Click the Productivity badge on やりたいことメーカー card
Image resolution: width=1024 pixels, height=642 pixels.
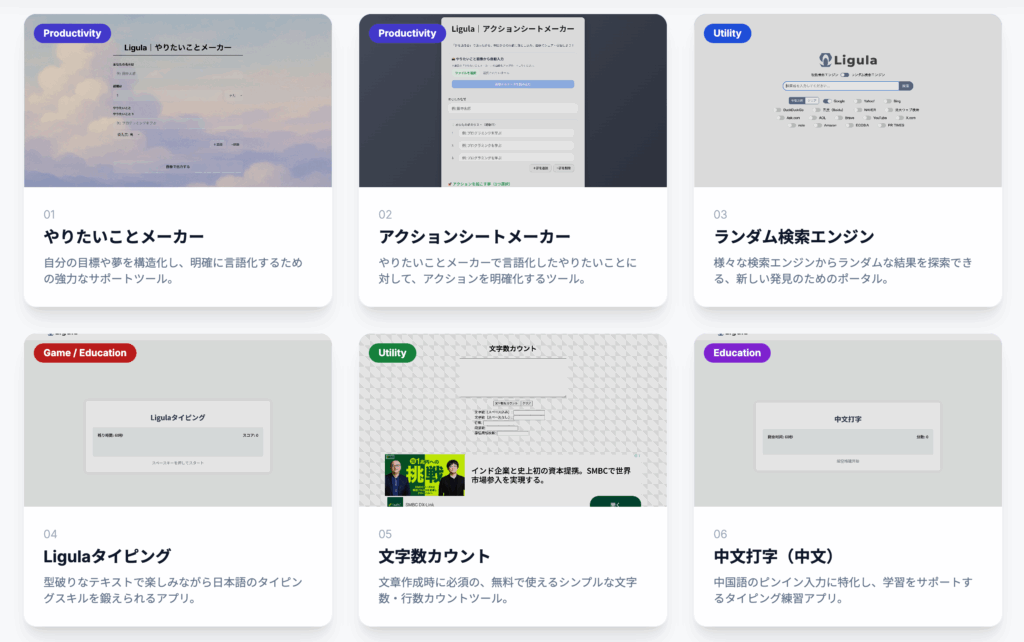[x=72, y=33]
